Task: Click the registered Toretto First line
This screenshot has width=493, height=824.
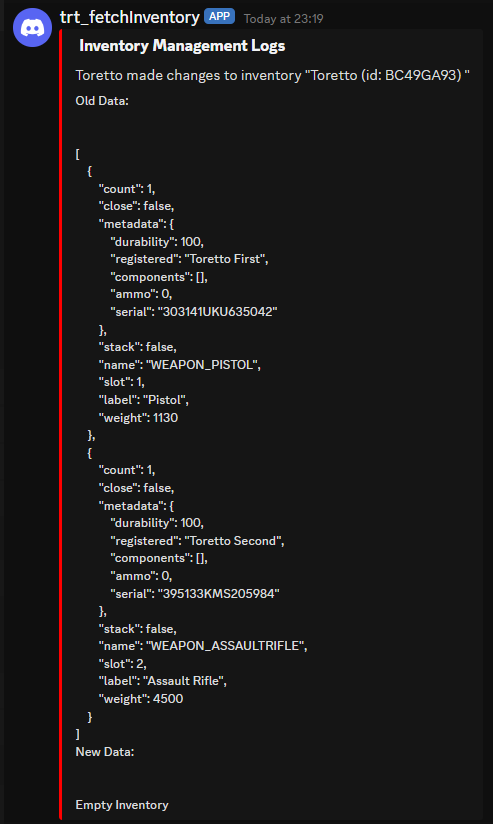Action: [189, 259]
